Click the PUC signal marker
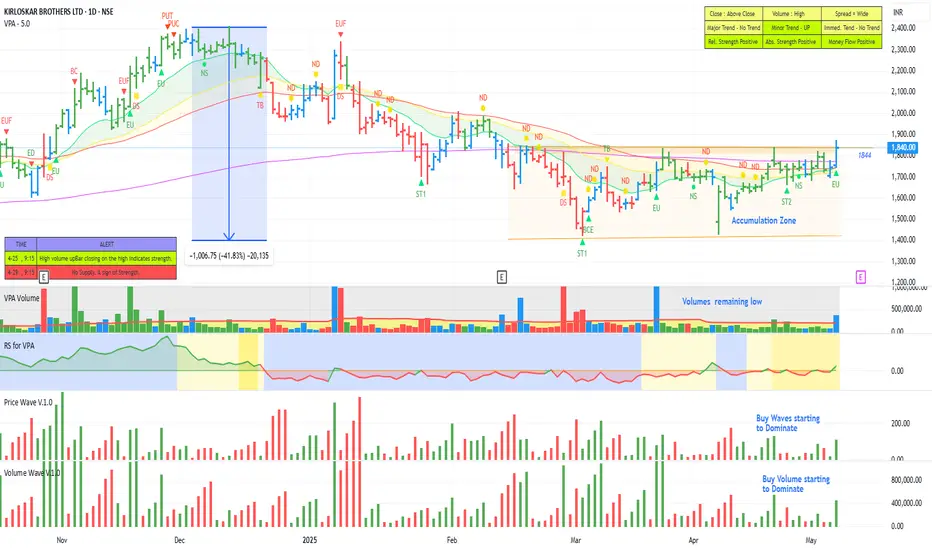The height and width of the screenshot is (550, 932). click(174, 24)
